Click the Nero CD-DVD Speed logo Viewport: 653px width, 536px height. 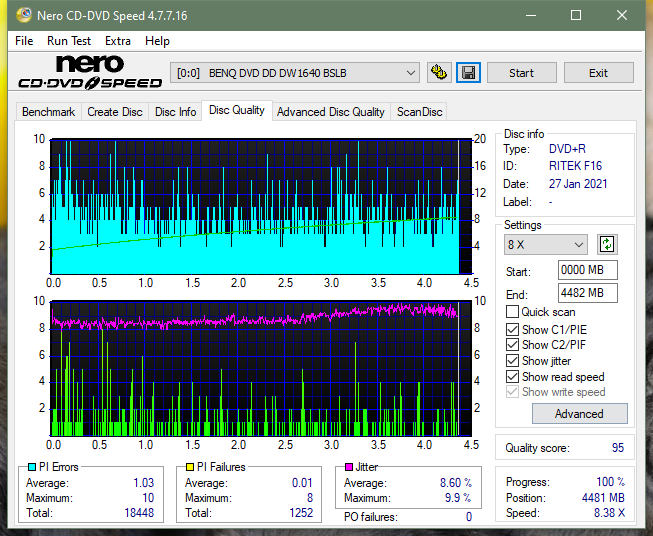coord(90,73)
